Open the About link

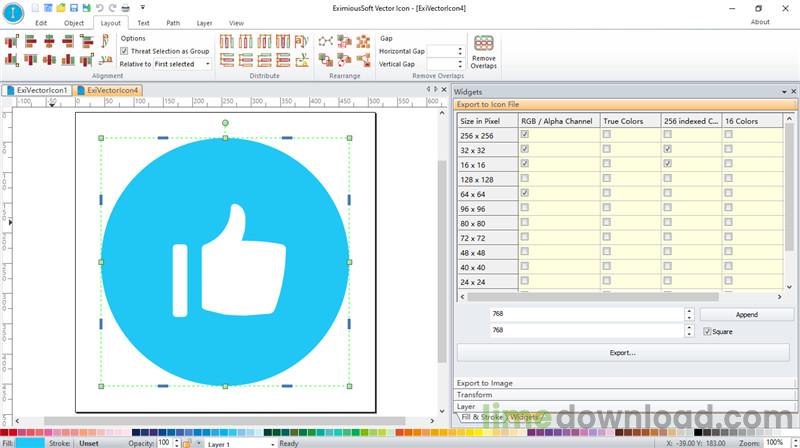tap(760, 22)
